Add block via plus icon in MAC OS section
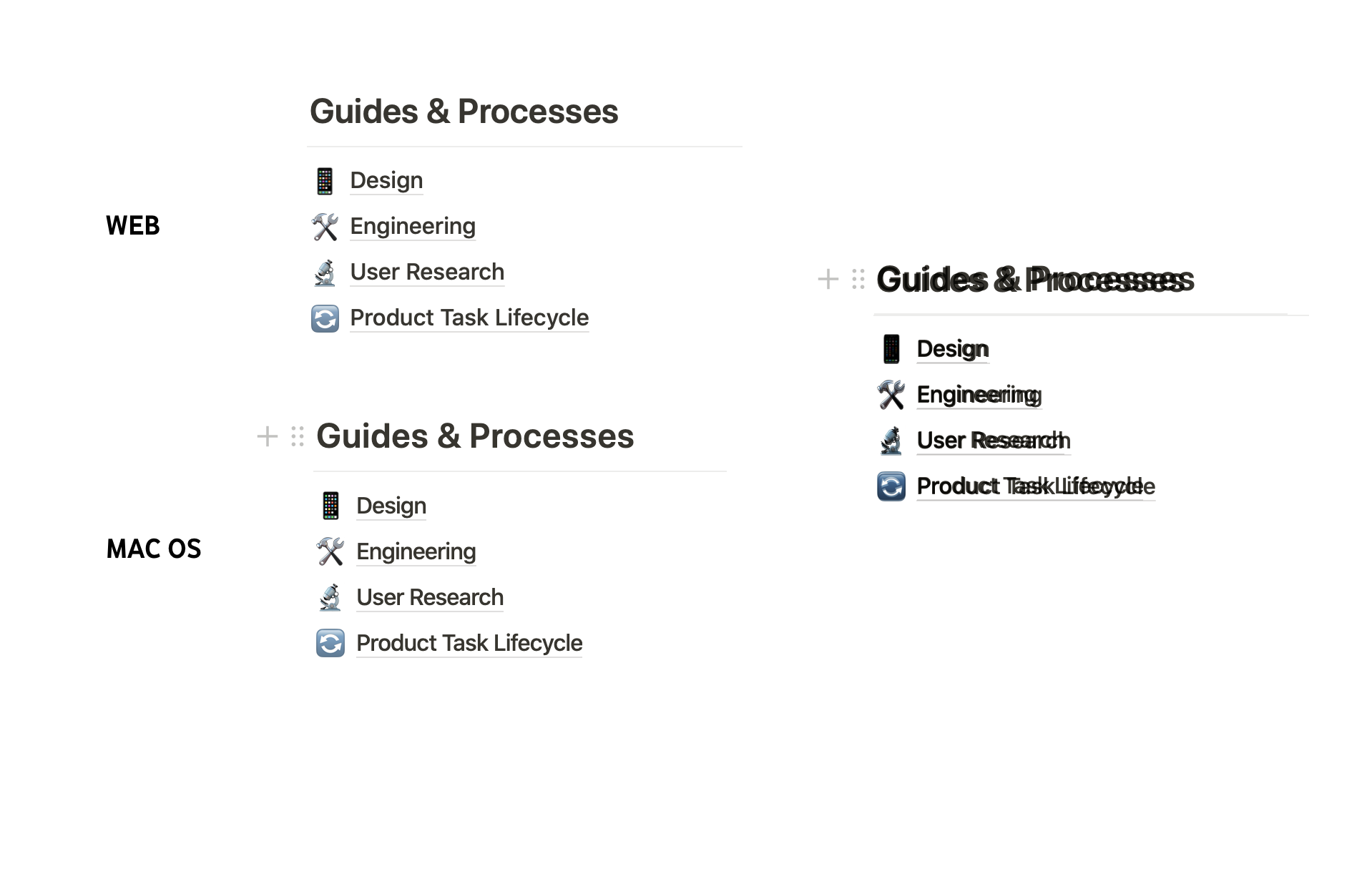1372x884 pixels. (x=267, y=436)
